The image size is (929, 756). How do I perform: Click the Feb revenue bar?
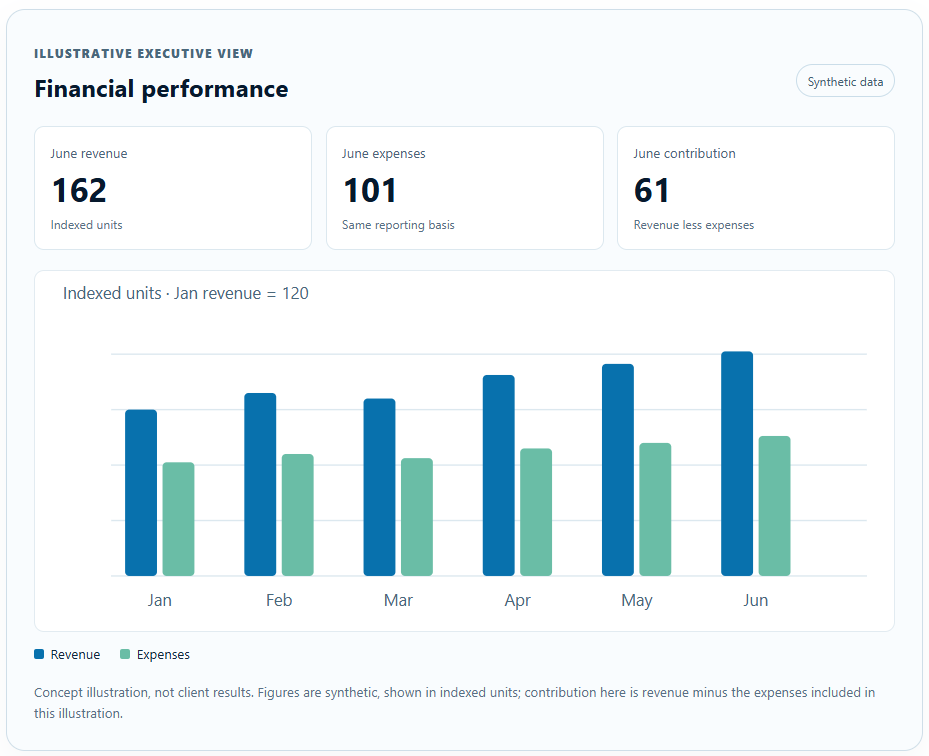260,484
